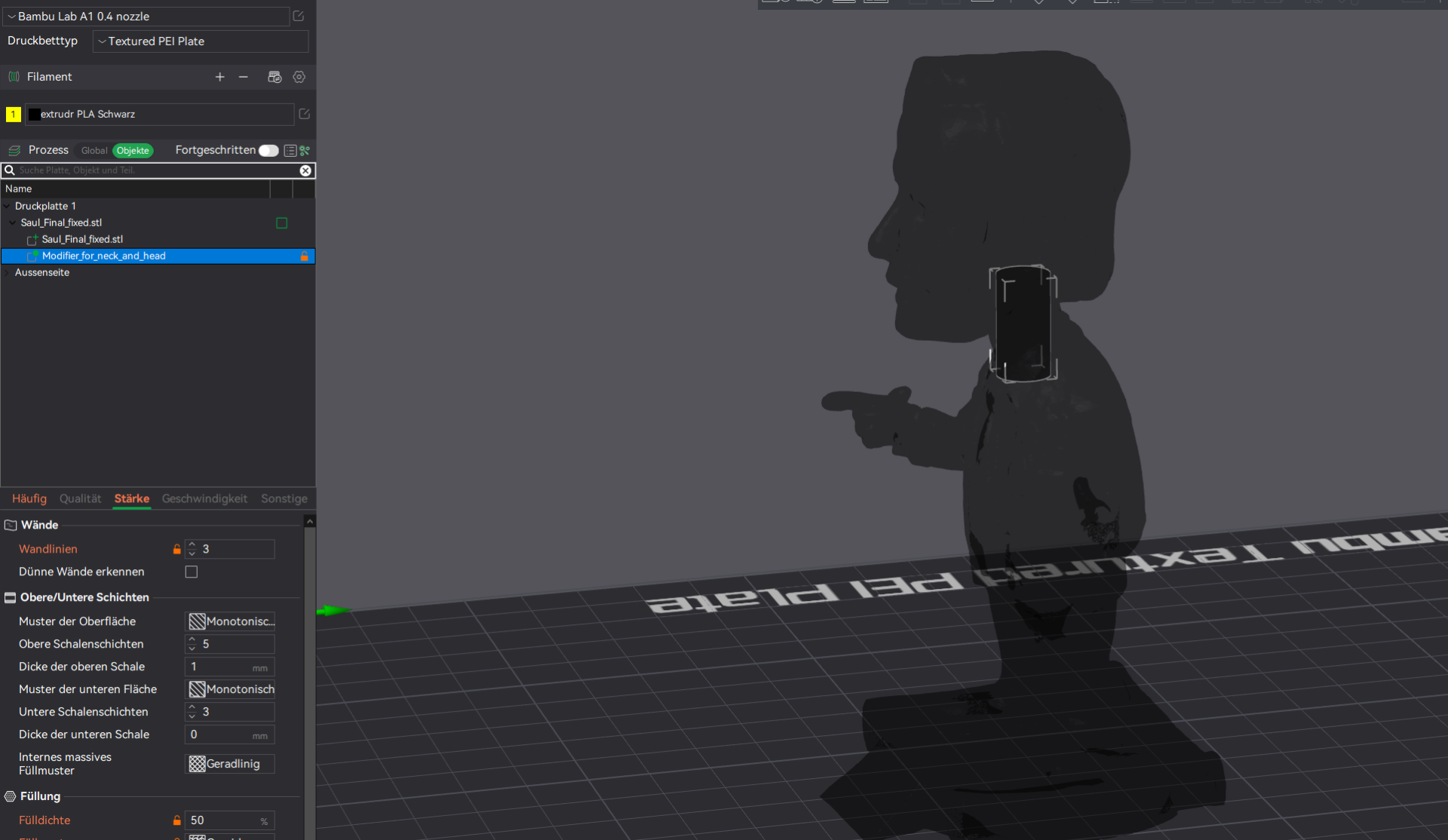Enable Dünne Wände erkennen checkbox

point(192,572)
